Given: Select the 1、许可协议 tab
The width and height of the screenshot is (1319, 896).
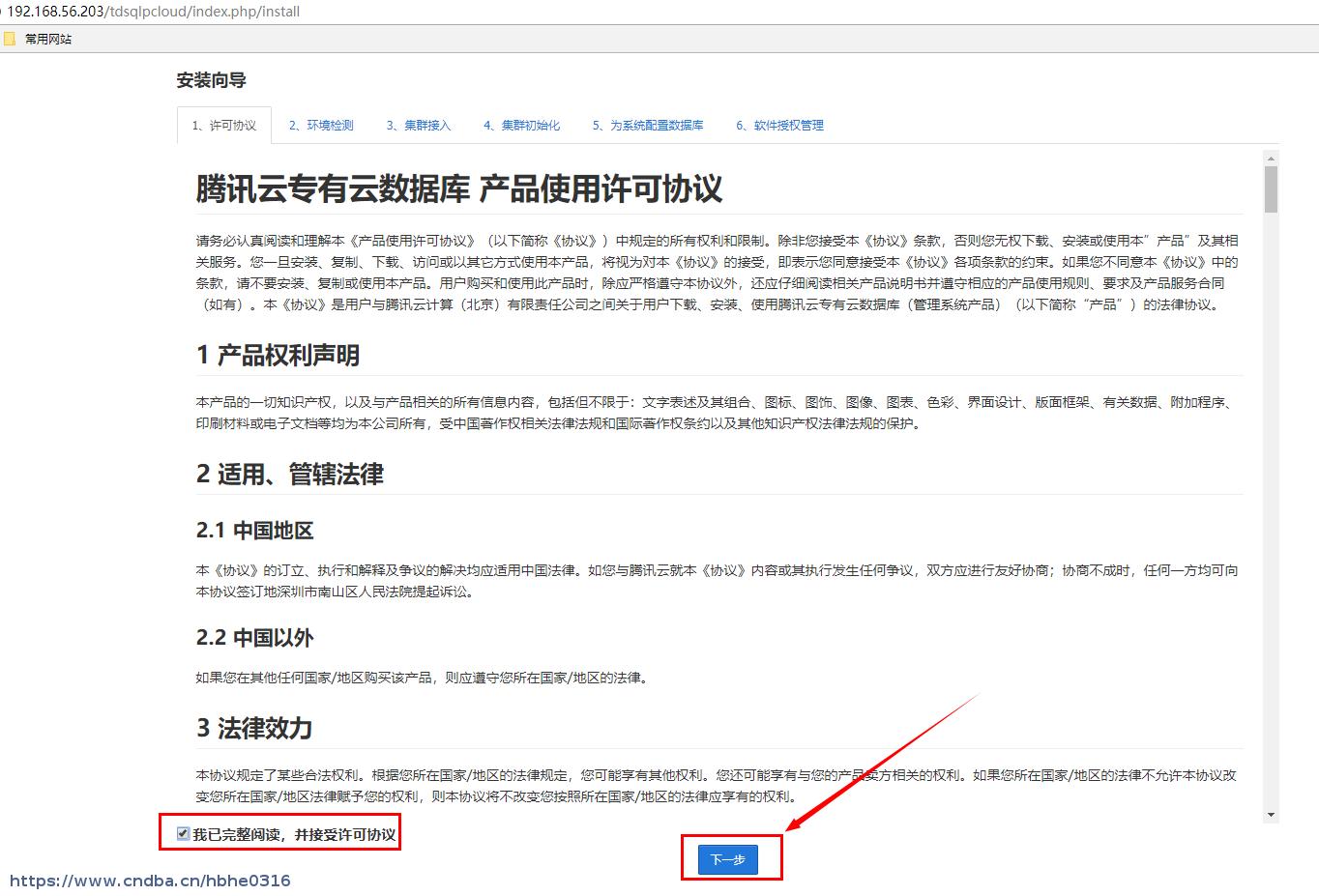Looking at the screenshot, I should [x=224, y=126].
